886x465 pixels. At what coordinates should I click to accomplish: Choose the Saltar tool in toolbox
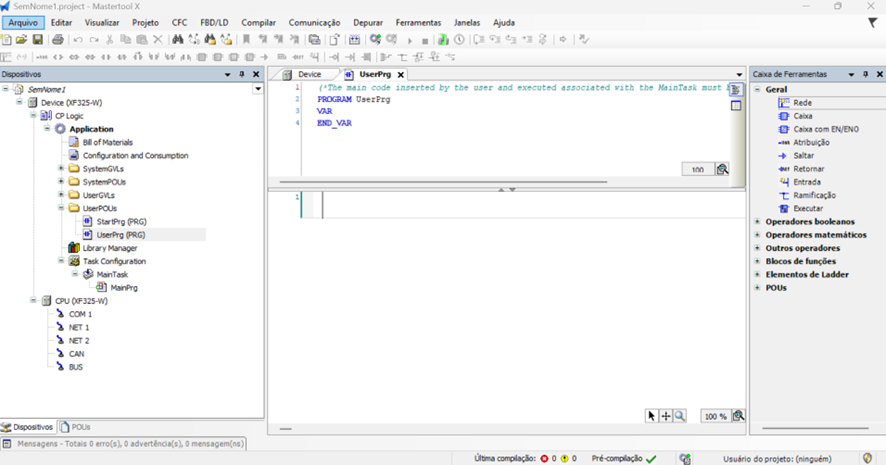pos(803,156)
